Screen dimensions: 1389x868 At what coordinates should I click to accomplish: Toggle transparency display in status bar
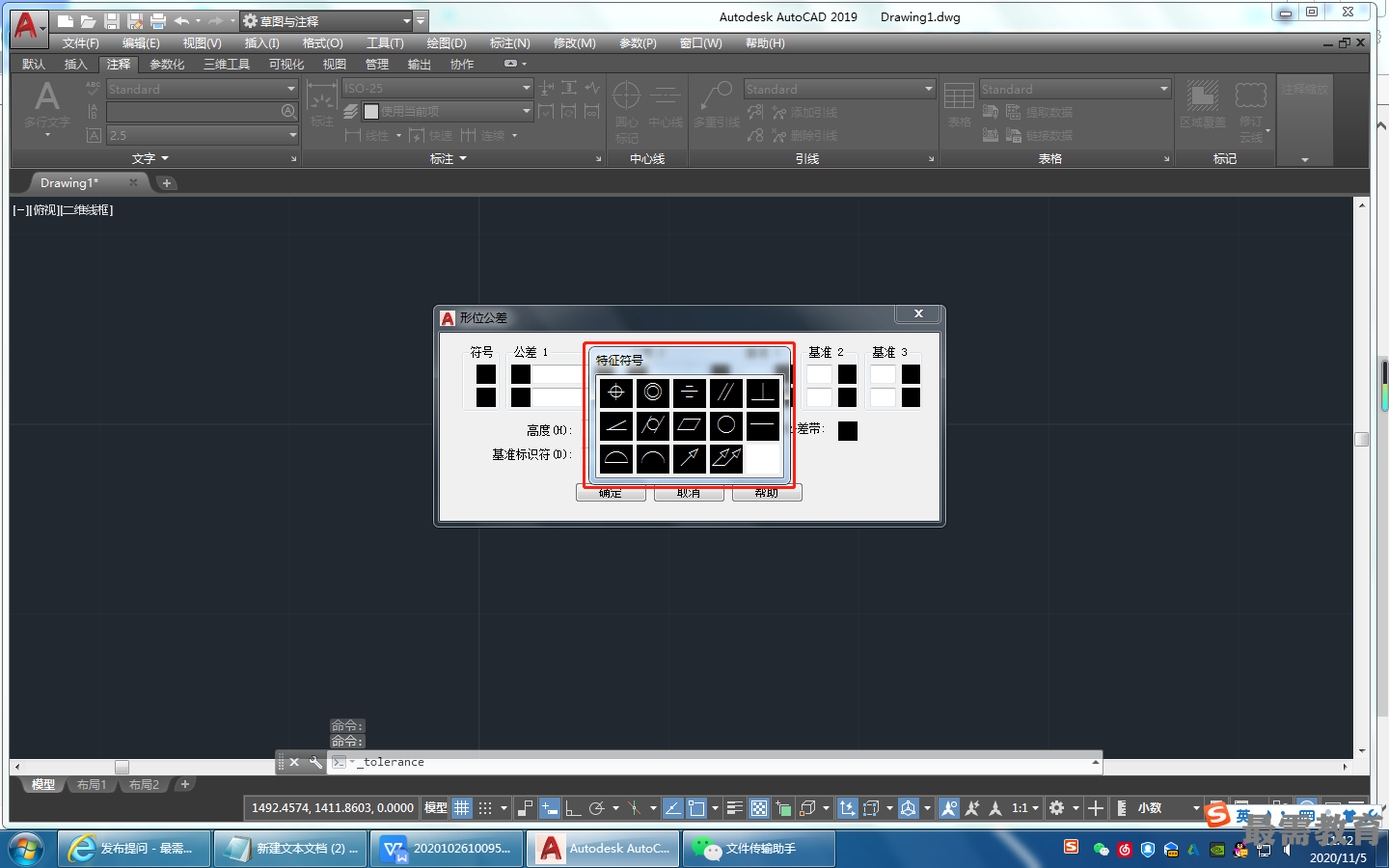pyautogui.click(x=759, y=808)
